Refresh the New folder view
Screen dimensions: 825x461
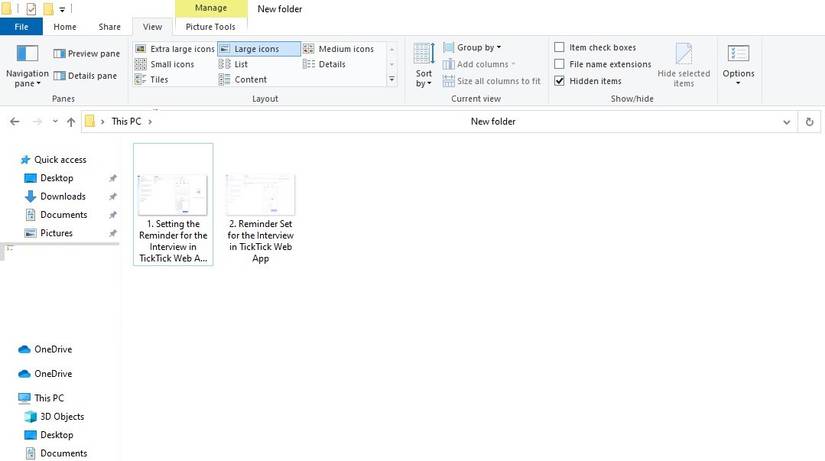(x=809, y=122)
